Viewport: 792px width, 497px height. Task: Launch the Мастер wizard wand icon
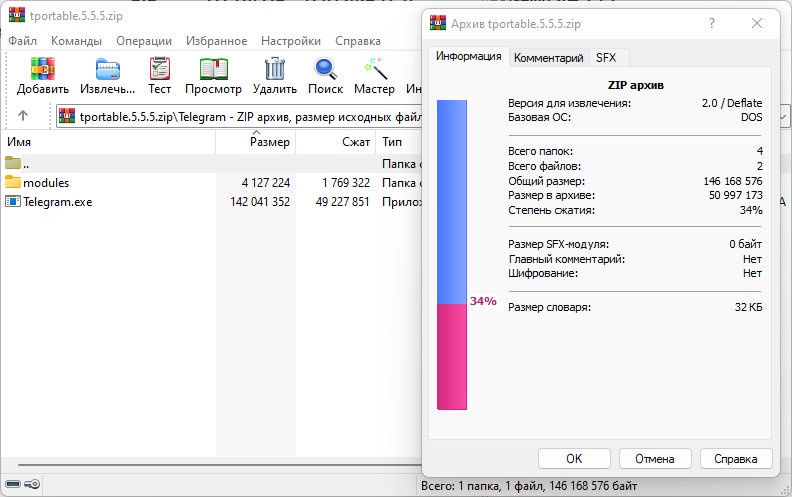(375, 69)
